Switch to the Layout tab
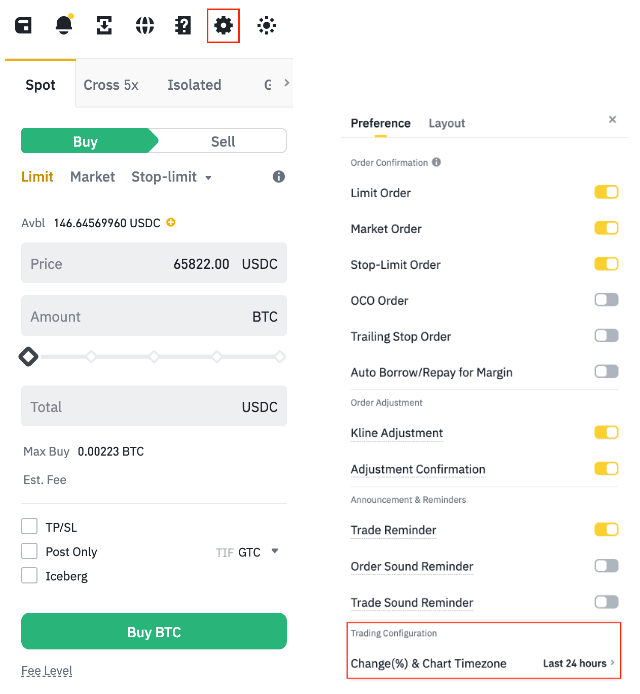 pos(447,123)
